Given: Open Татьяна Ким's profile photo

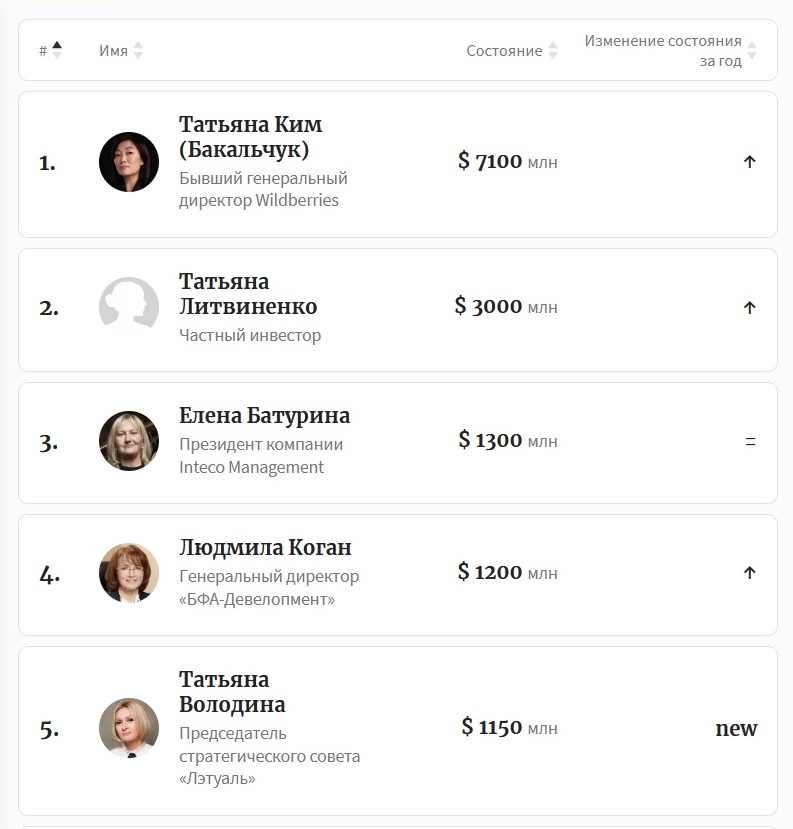Looking at the screenshot, I should pos(128,161).
